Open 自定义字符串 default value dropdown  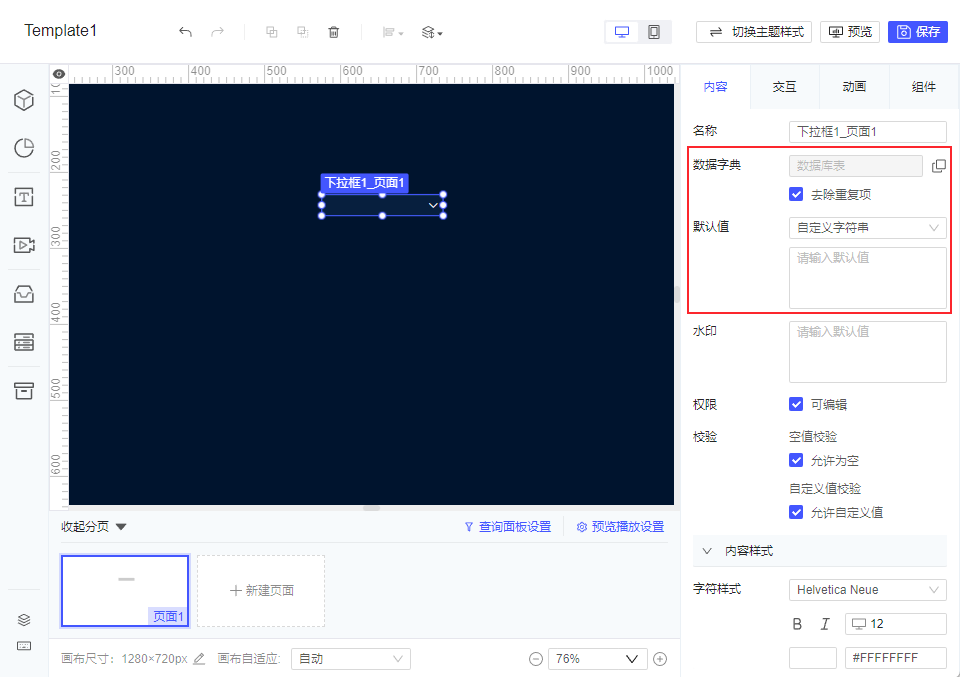pos(868,228)
